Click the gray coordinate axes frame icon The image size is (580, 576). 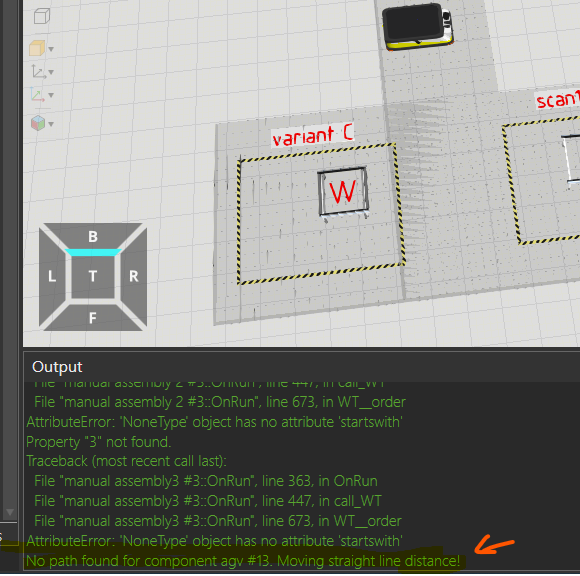point(38,71)
